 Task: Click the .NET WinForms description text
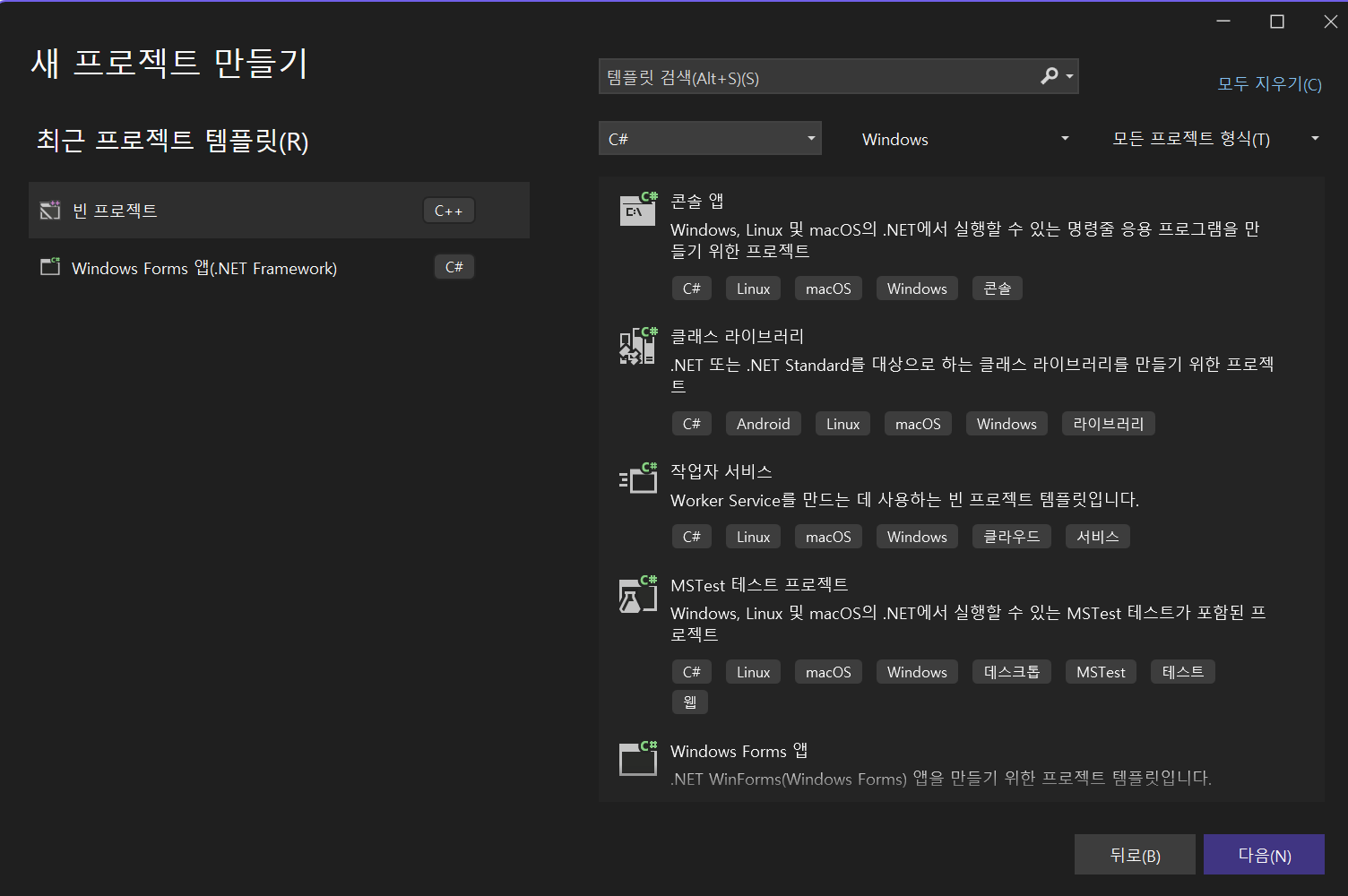tap(941, 779)
